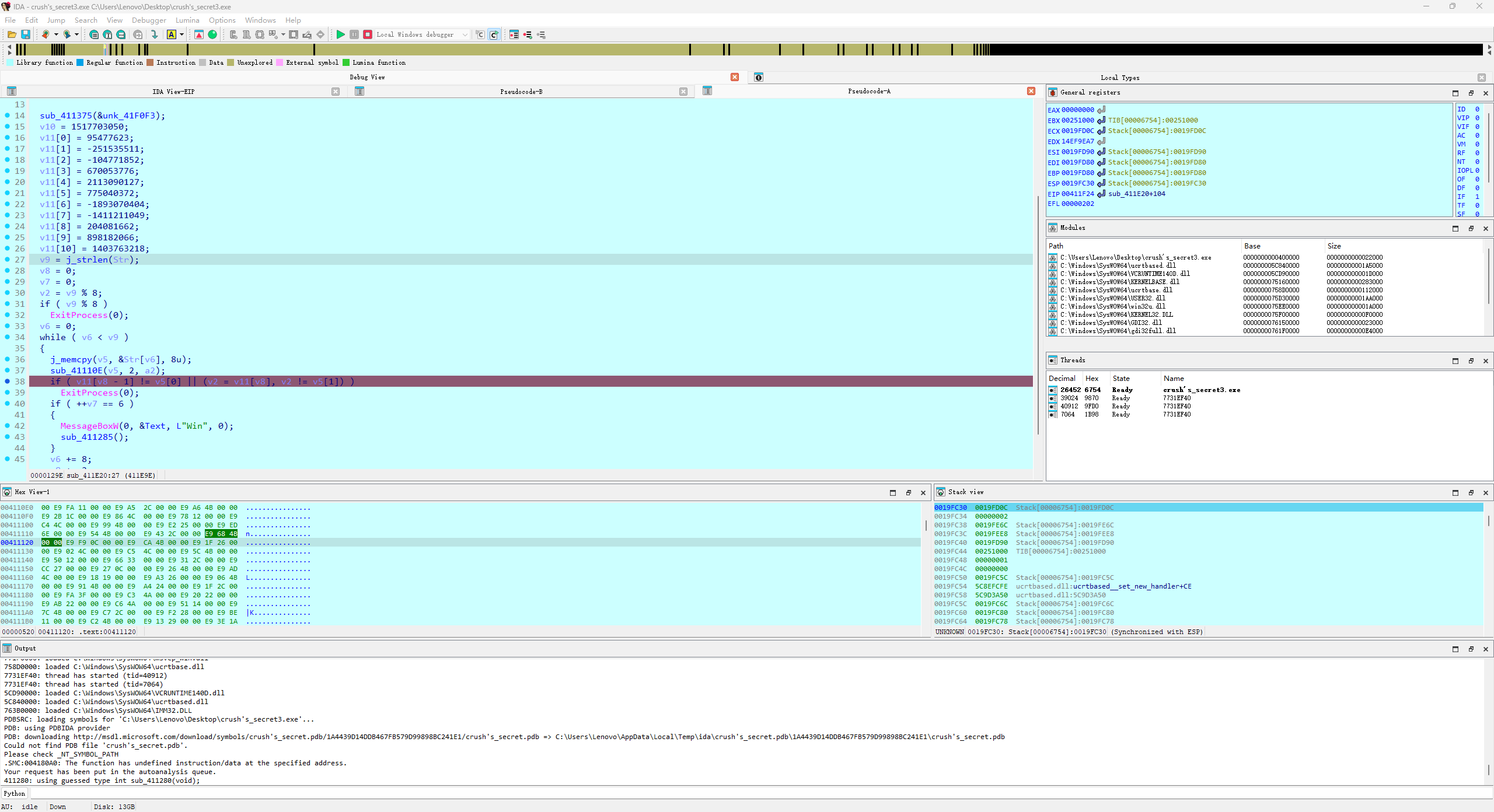Toggle breakpoint dot at pseudocode line 38
Viewport: 1494px width, 812px height.
(x=7, y=381)
